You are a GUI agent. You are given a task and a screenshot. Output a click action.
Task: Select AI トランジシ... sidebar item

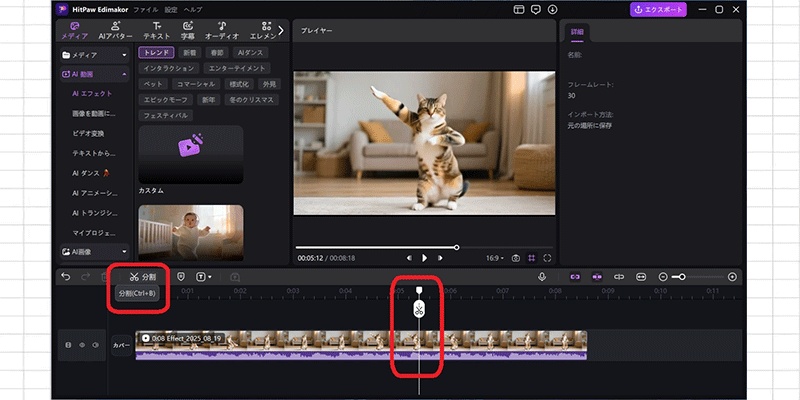click(x=94, y=213)
